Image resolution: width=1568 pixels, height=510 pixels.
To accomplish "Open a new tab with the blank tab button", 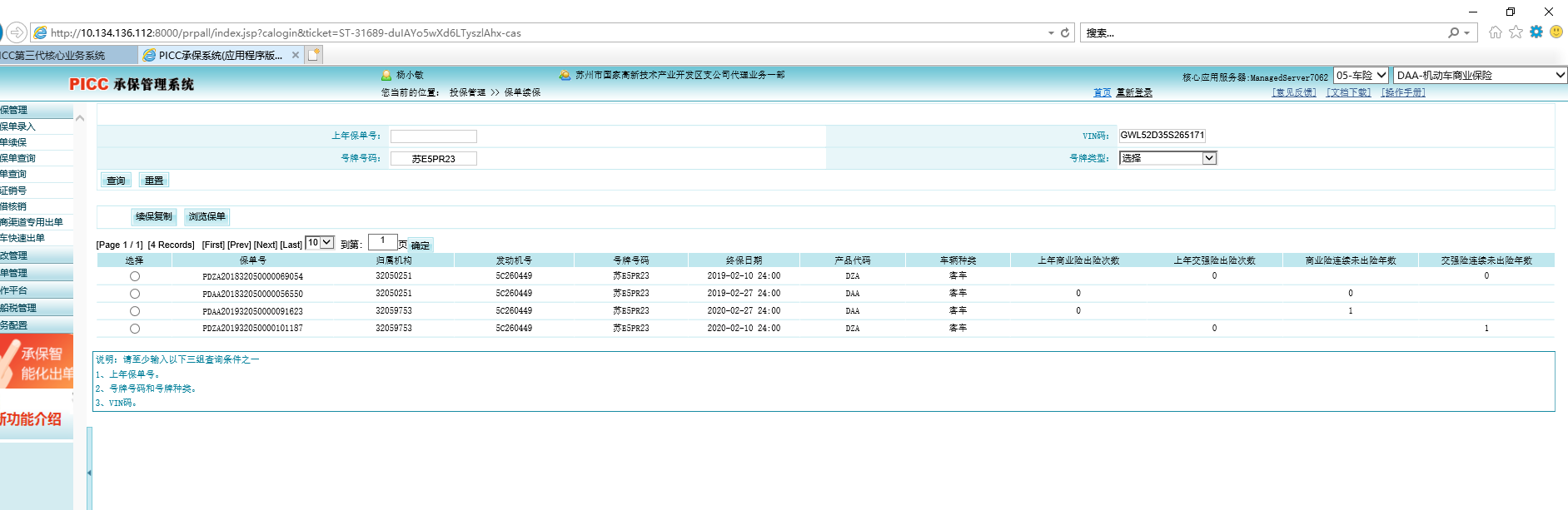I will pos(314,55).
